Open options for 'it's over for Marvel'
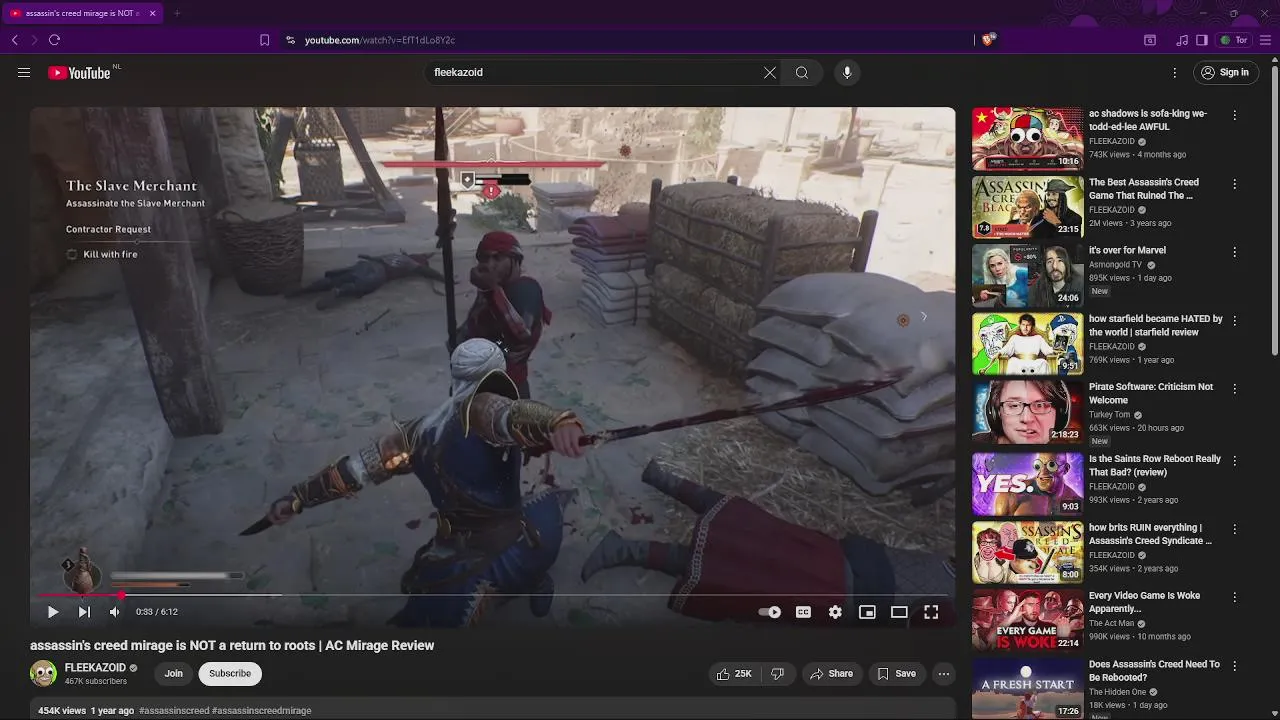The height and width of the screenshot is (720, 1280). point(1234,252)
